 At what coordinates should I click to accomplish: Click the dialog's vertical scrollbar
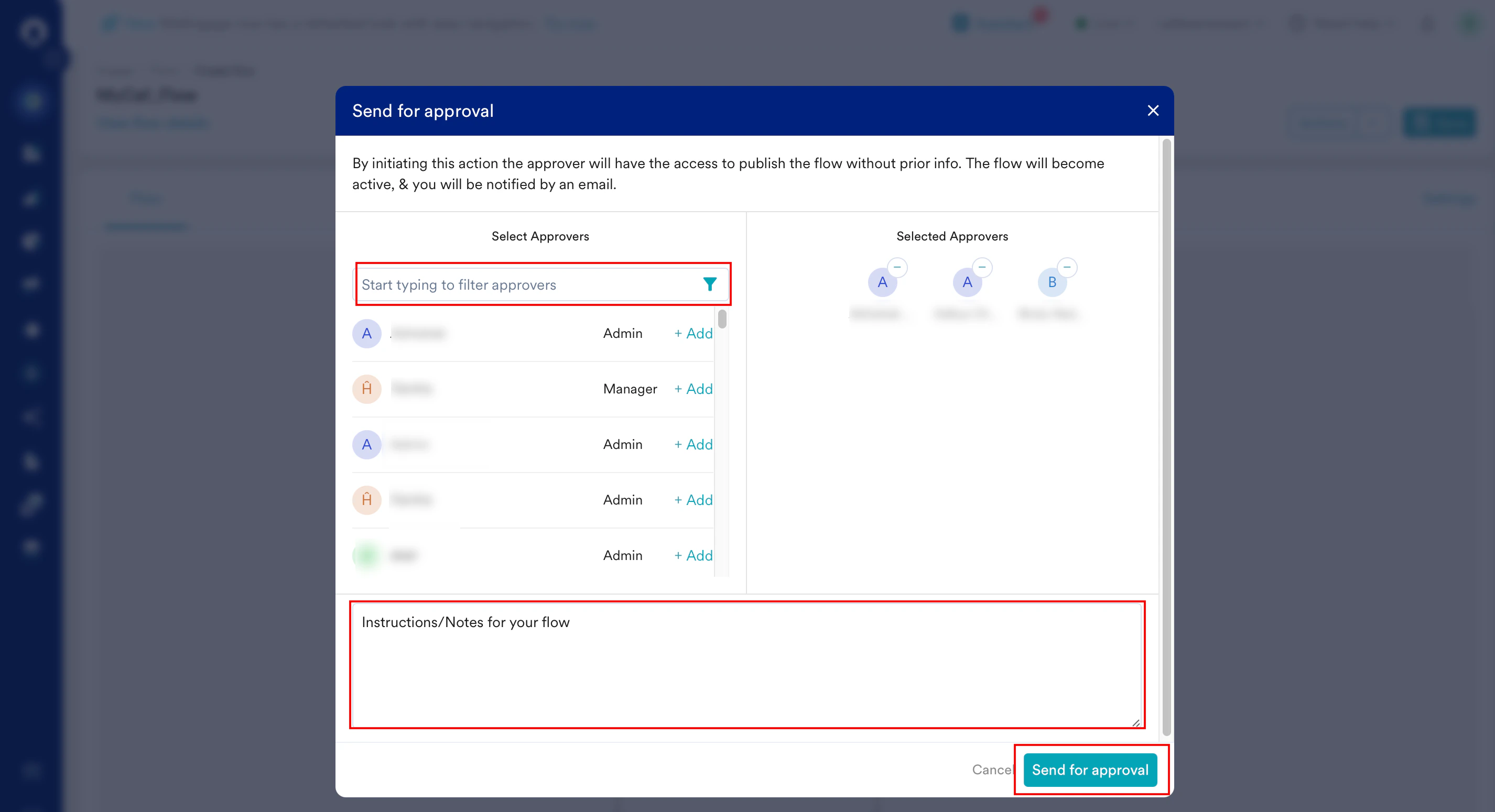(1166, 435)
